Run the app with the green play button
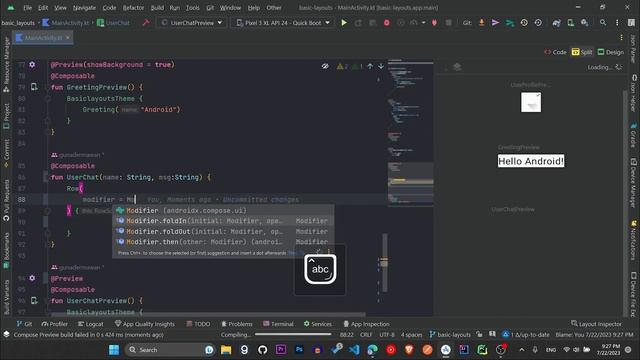The image size is (640, 360). [x=344, y=23]
